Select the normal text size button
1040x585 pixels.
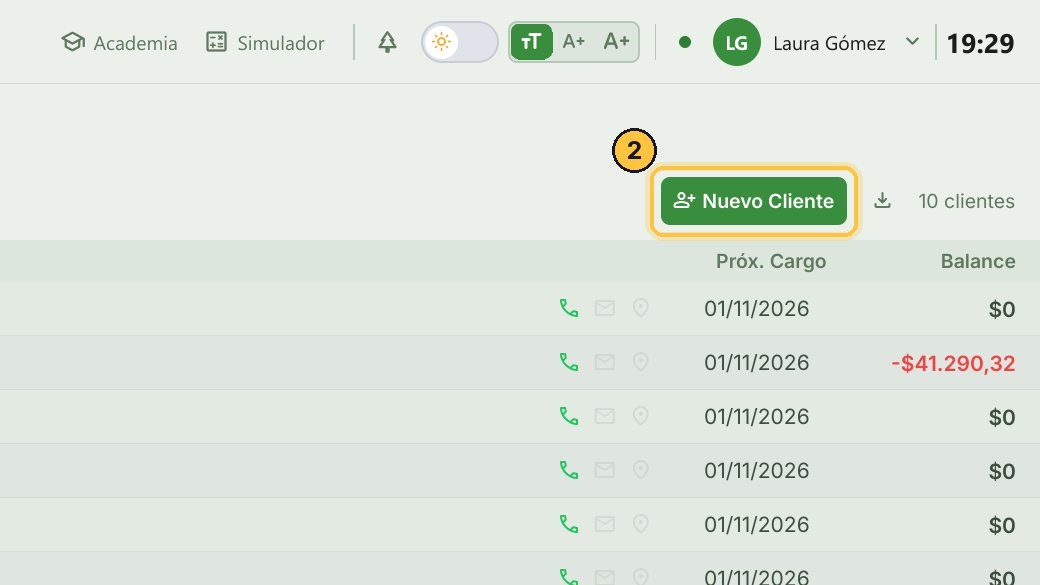point(531,42)
